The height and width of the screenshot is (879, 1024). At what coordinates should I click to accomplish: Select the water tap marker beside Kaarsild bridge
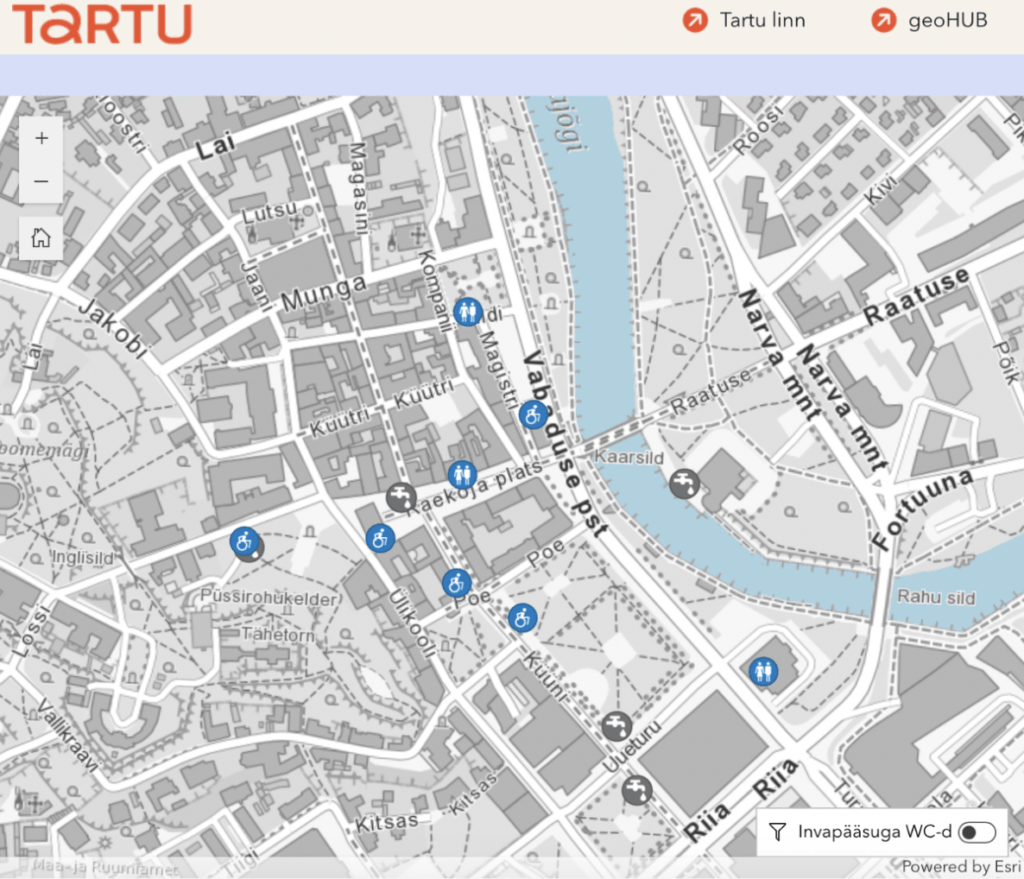pyautogui.click(x=684, y=484)
